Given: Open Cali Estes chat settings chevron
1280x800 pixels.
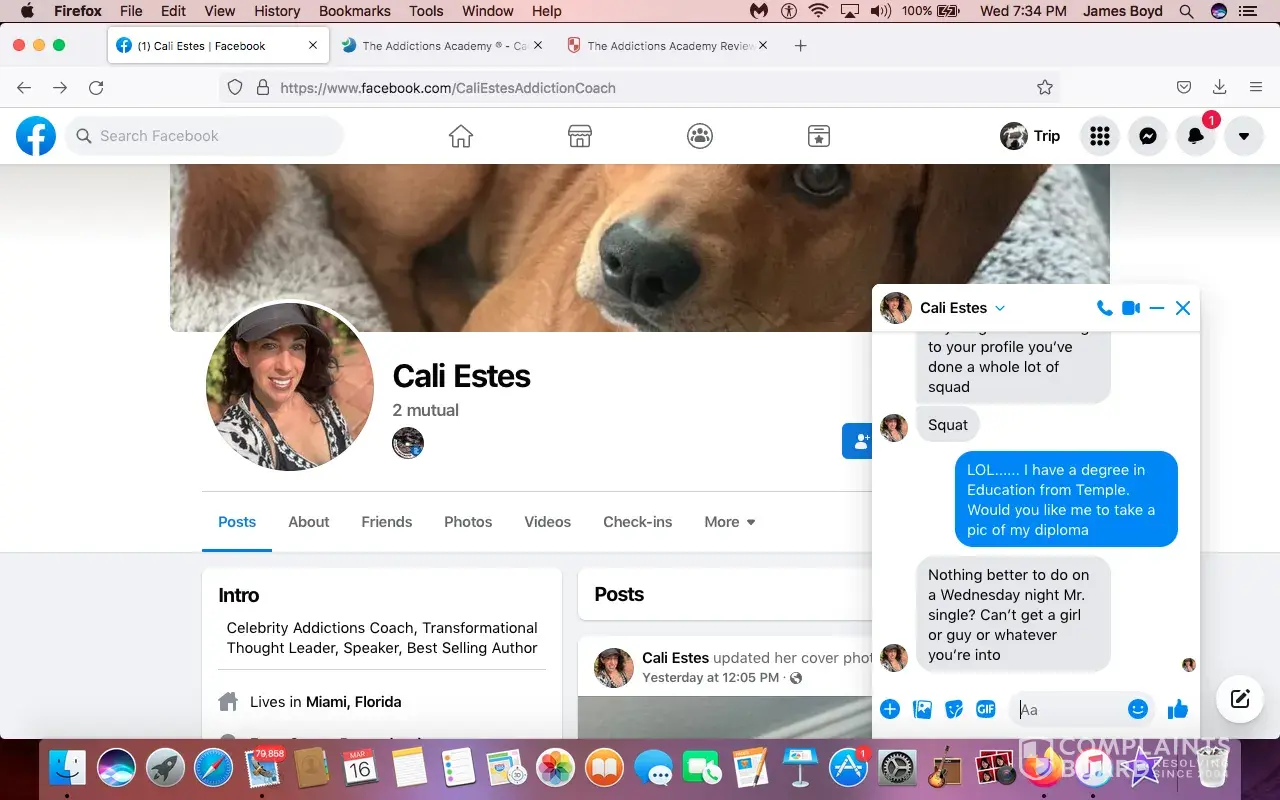Looking at the screenshot, I should pyautogui.click(x=1000, y=308).
